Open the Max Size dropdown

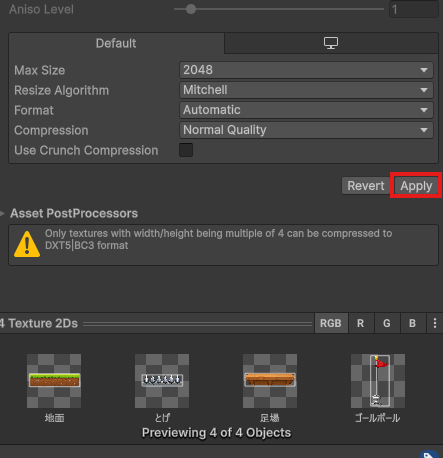point(306,70)
